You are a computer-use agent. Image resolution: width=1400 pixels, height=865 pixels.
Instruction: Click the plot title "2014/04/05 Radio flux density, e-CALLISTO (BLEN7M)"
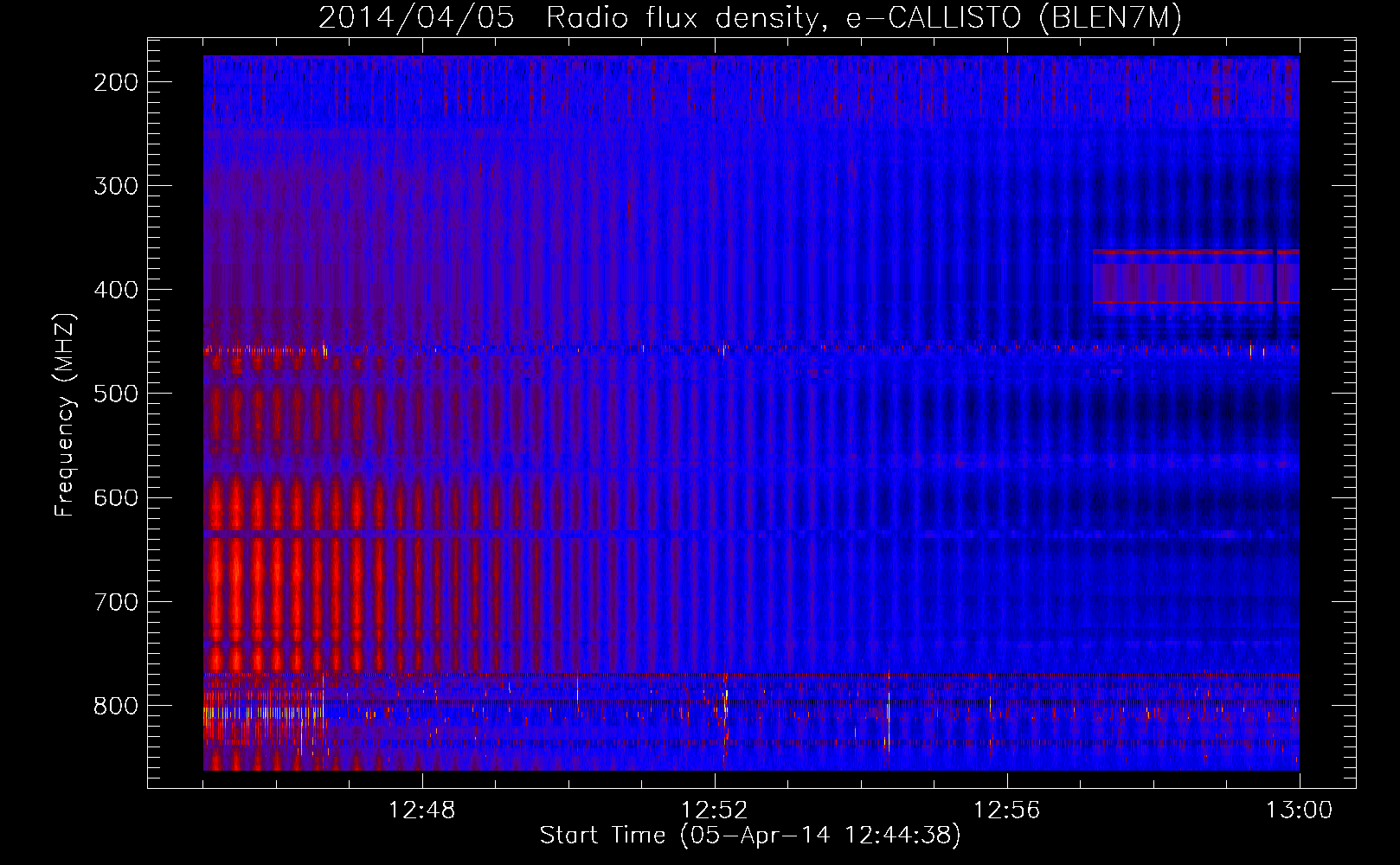coord(750,18)
